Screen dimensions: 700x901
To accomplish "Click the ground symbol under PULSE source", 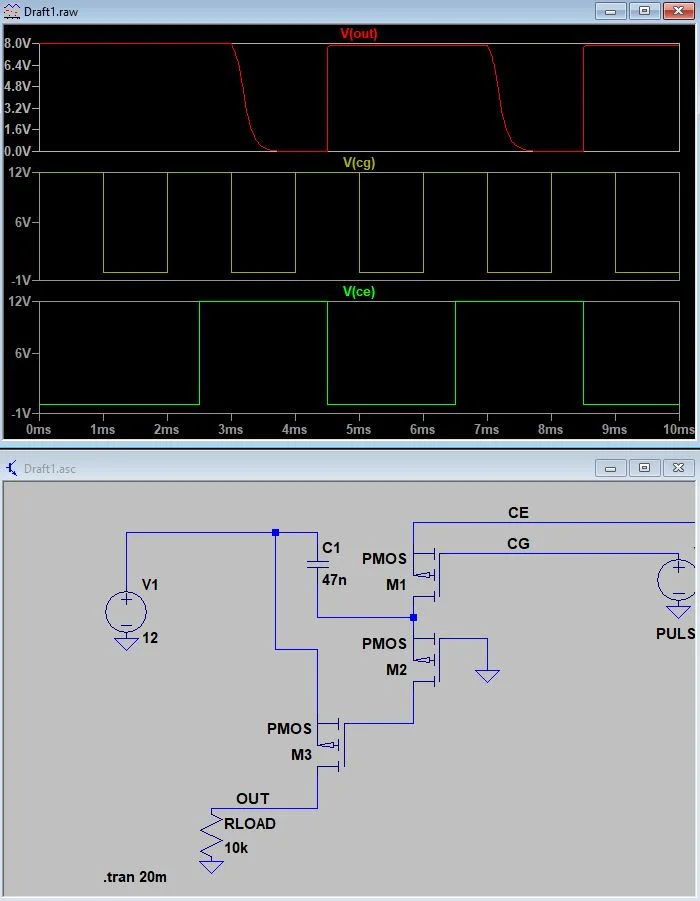I will tap(678, 612).
